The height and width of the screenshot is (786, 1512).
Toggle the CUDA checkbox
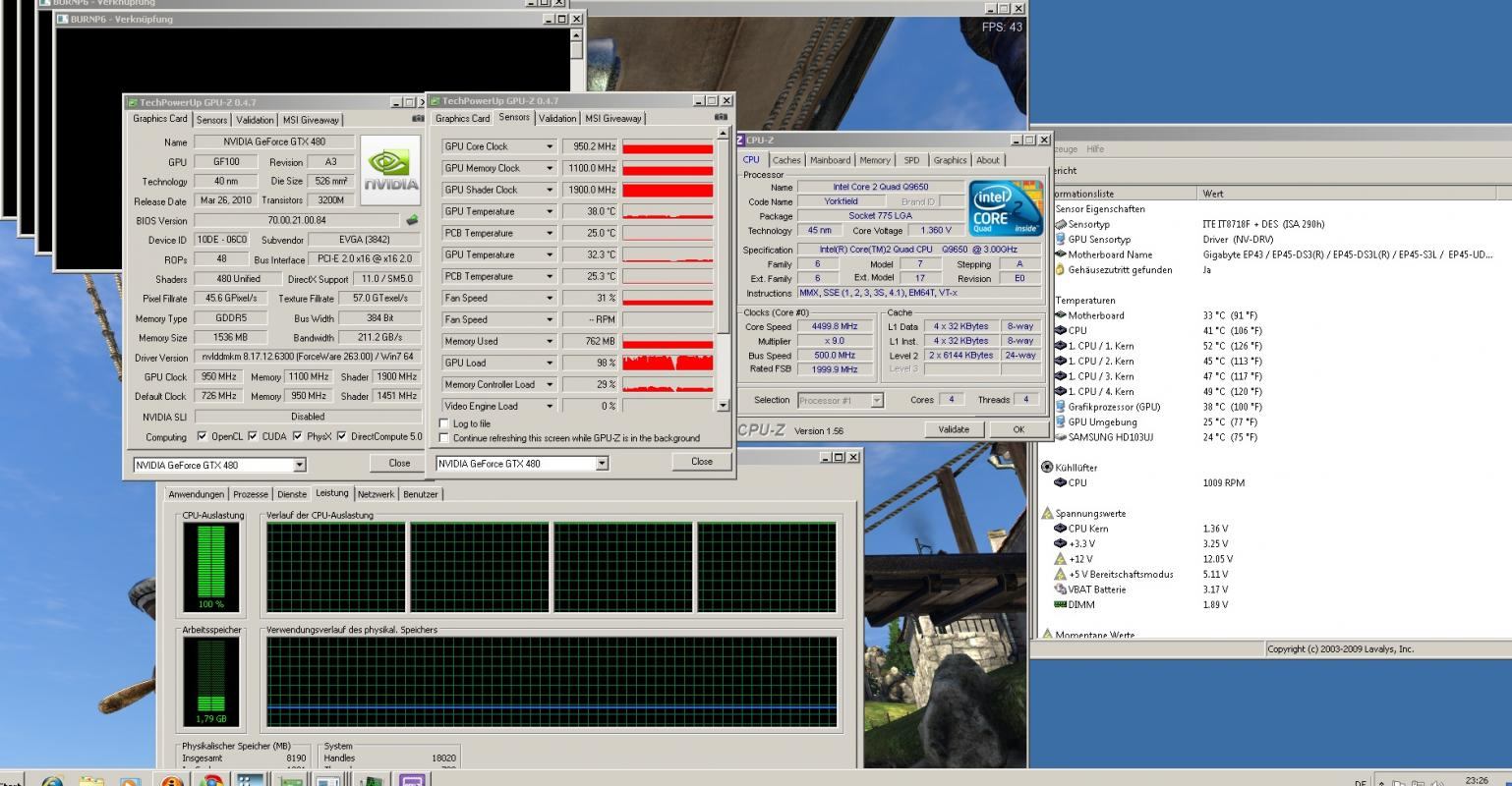[x=253, y=436]
